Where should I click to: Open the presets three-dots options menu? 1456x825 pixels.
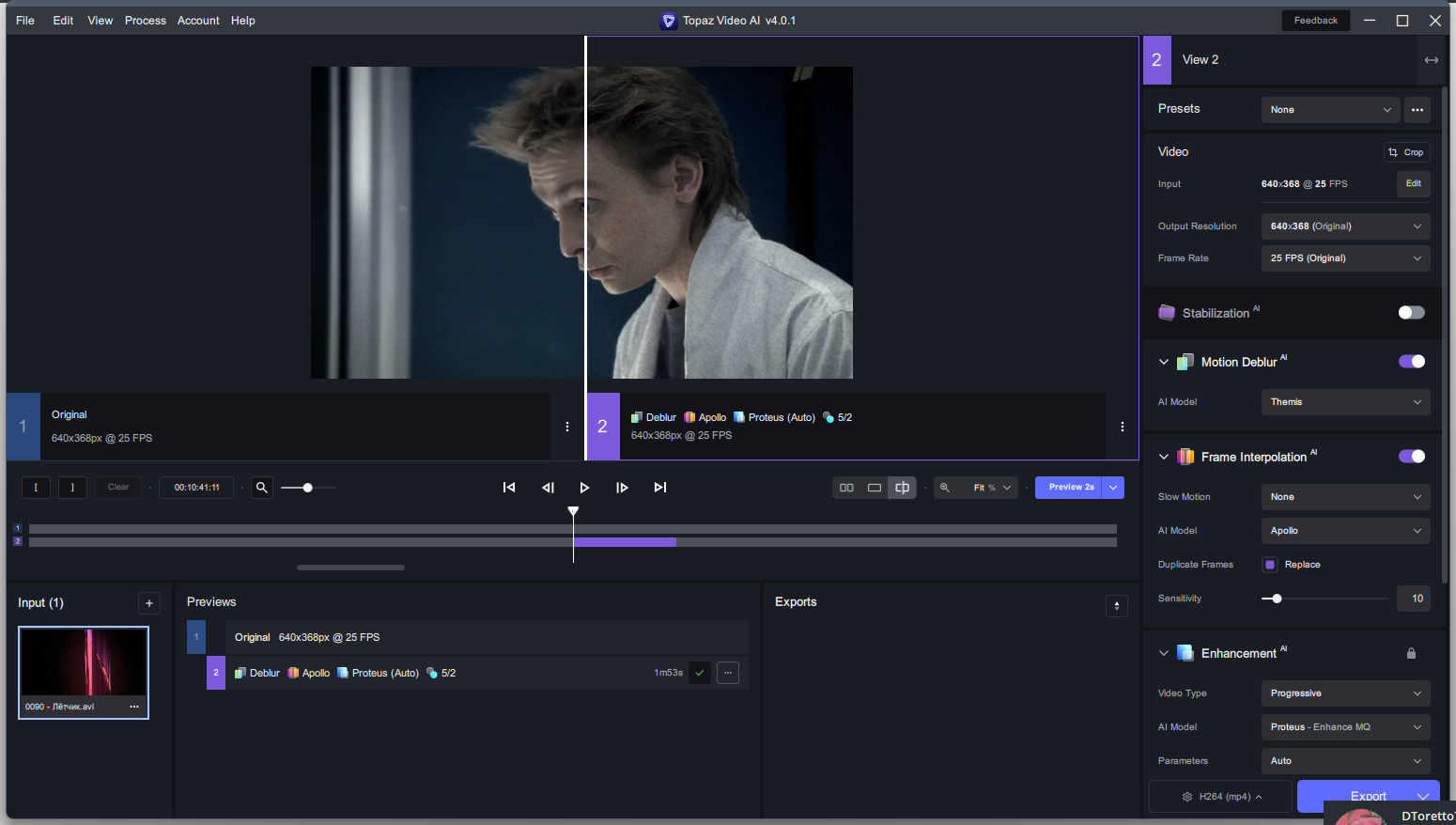tap(1417, 110)
